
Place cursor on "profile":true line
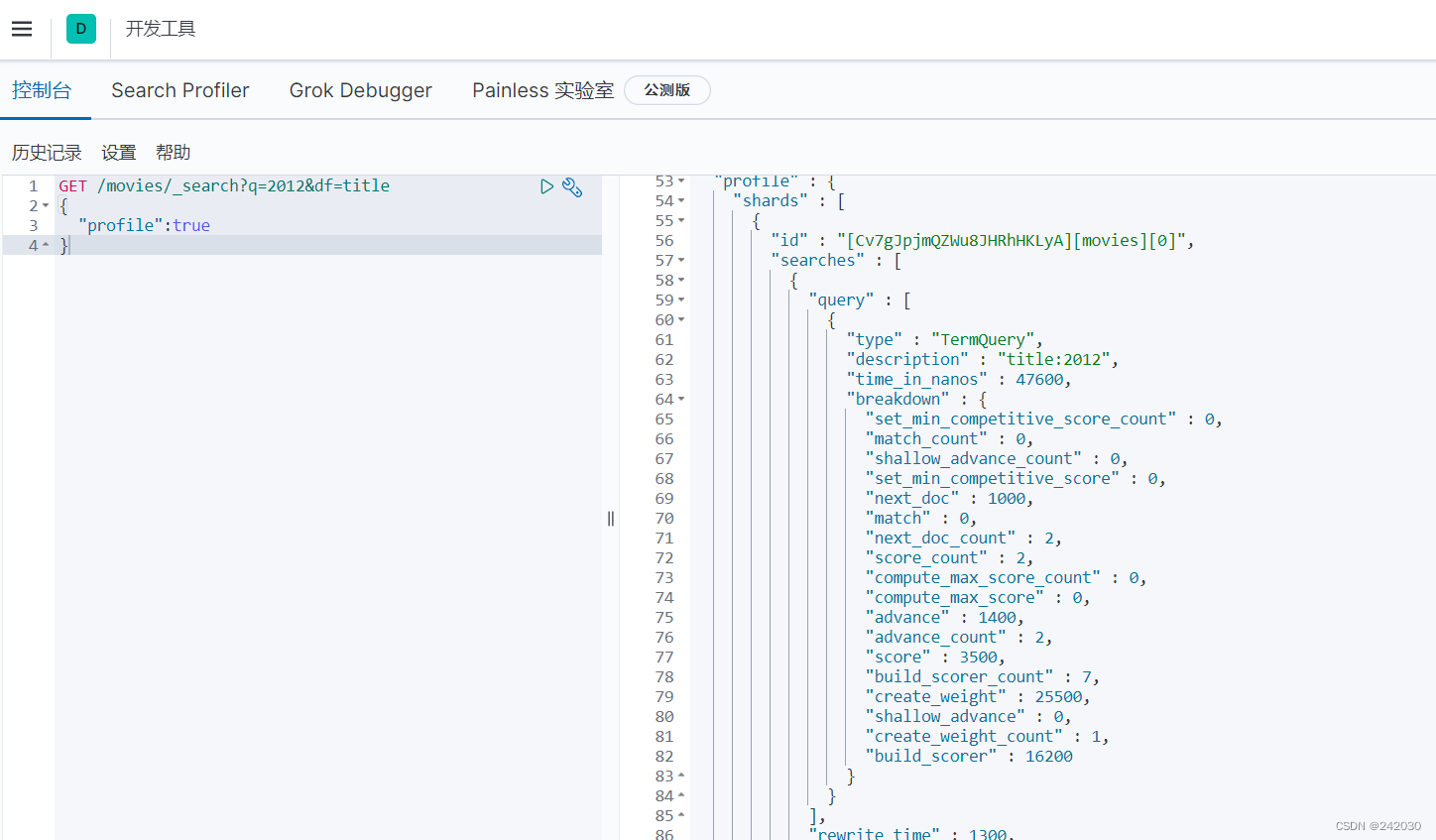click(144, 225)
